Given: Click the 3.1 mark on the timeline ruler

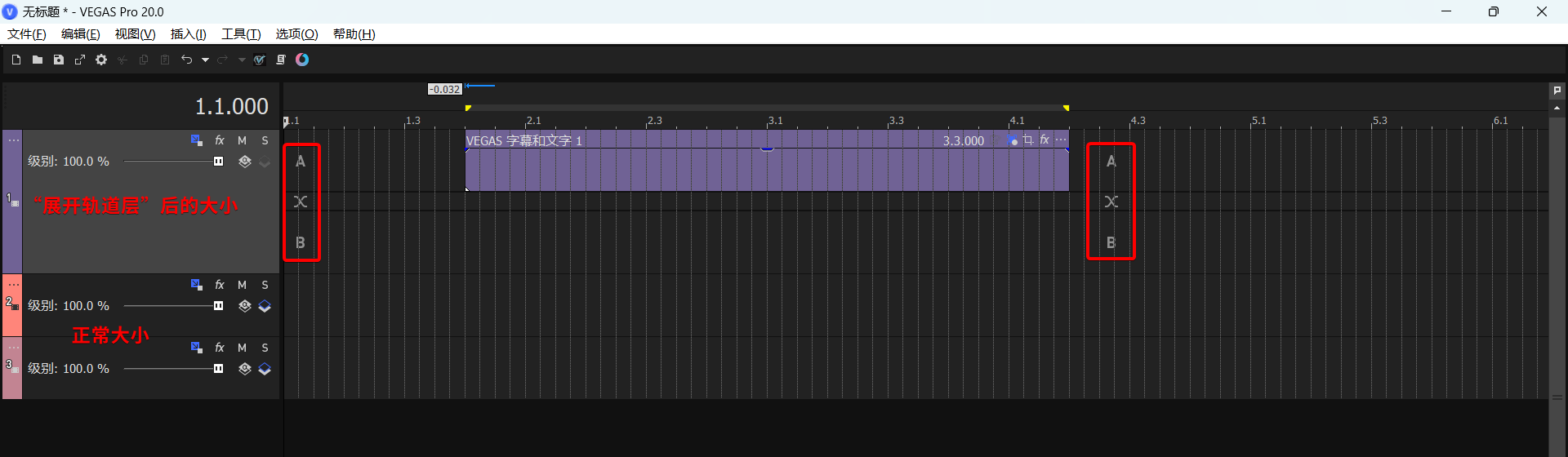Looking at the screenshot, I should coord(774,121).
